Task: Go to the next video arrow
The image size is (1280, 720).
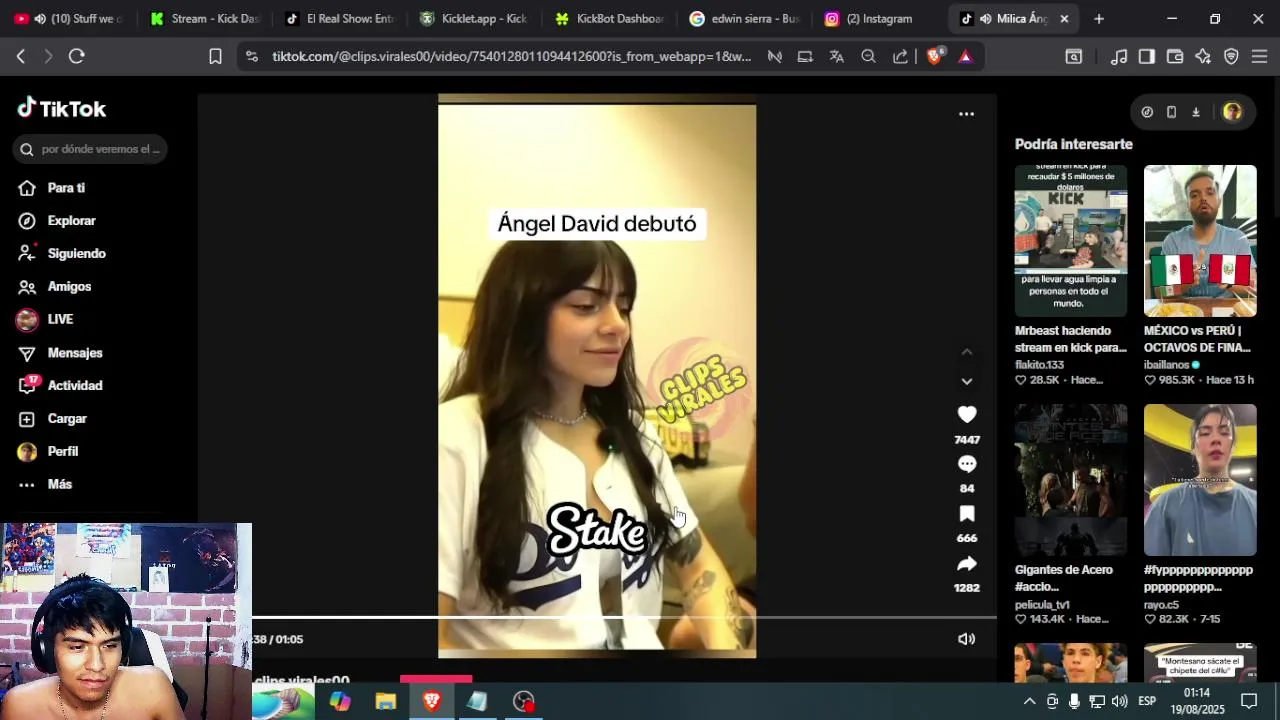Action: [966, 381]
